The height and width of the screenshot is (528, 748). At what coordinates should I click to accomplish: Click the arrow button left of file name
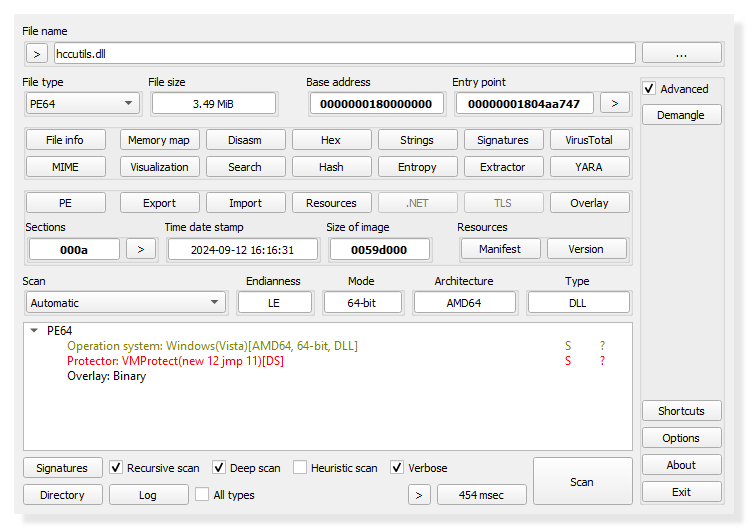(35, 53)
